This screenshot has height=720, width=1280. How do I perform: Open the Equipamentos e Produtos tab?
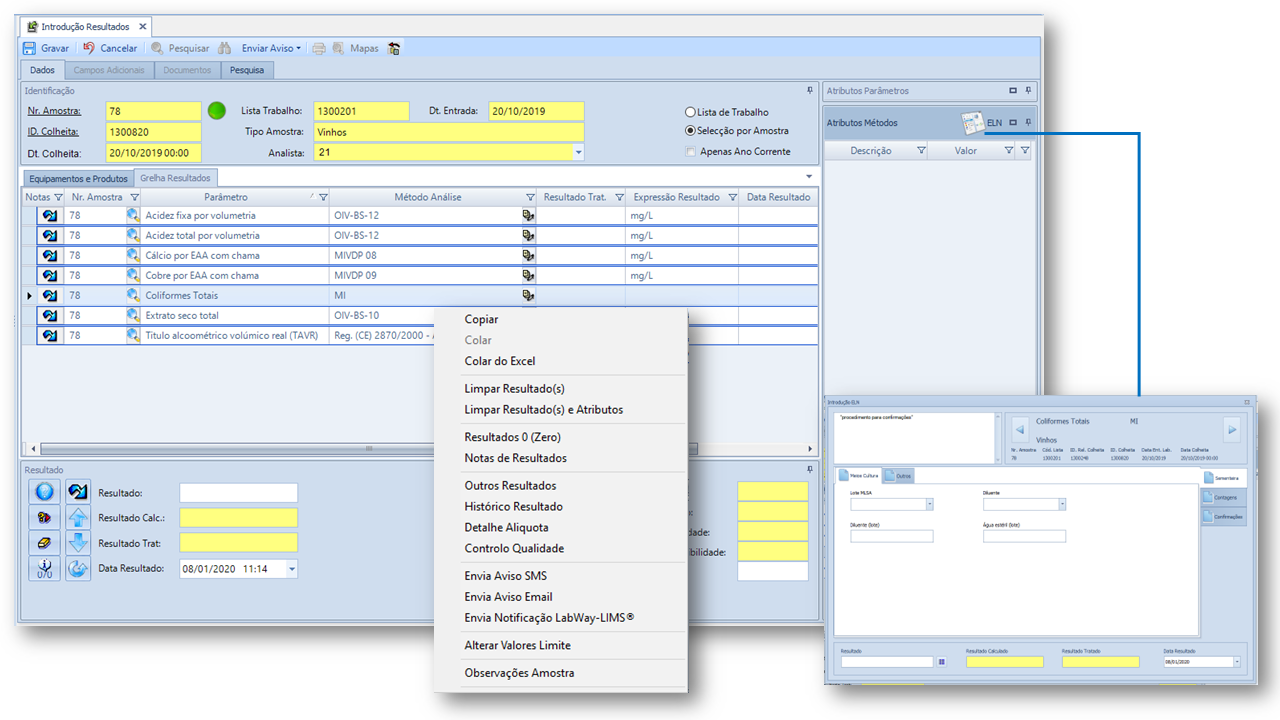point(78,178)
